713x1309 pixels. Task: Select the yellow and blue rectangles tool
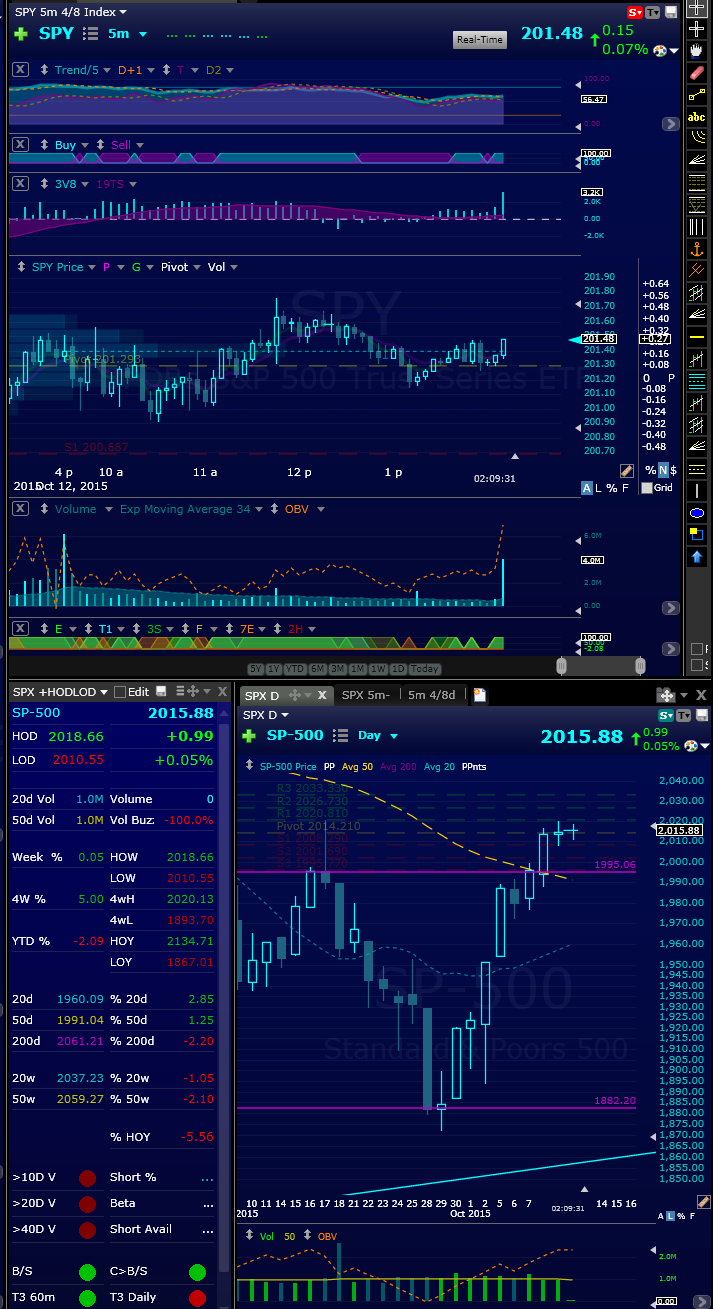pos(696,535)
